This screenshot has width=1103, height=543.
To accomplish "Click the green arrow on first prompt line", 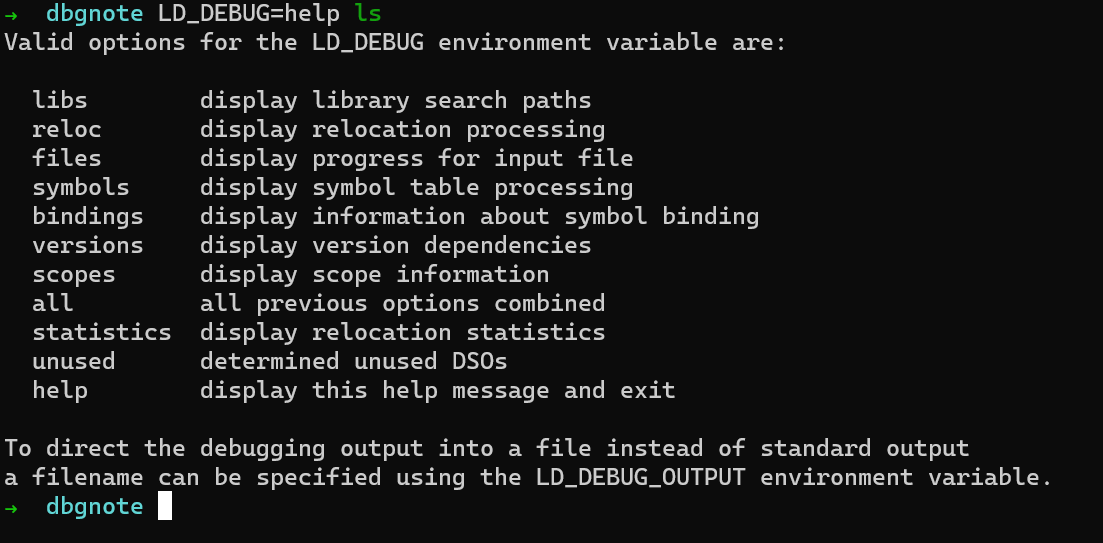I will 11,13.
